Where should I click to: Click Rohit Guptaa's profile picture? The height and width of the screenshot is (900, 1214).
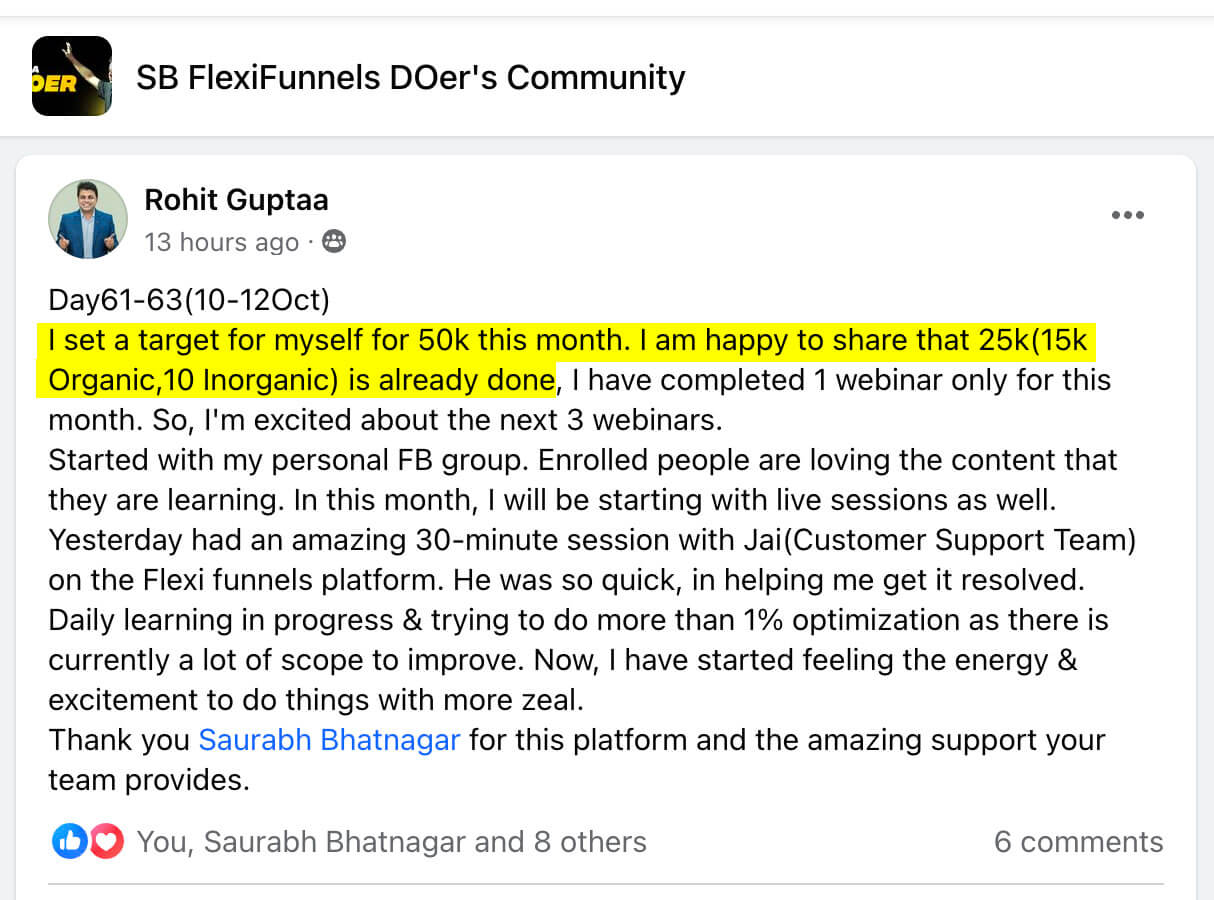point(88,219)
